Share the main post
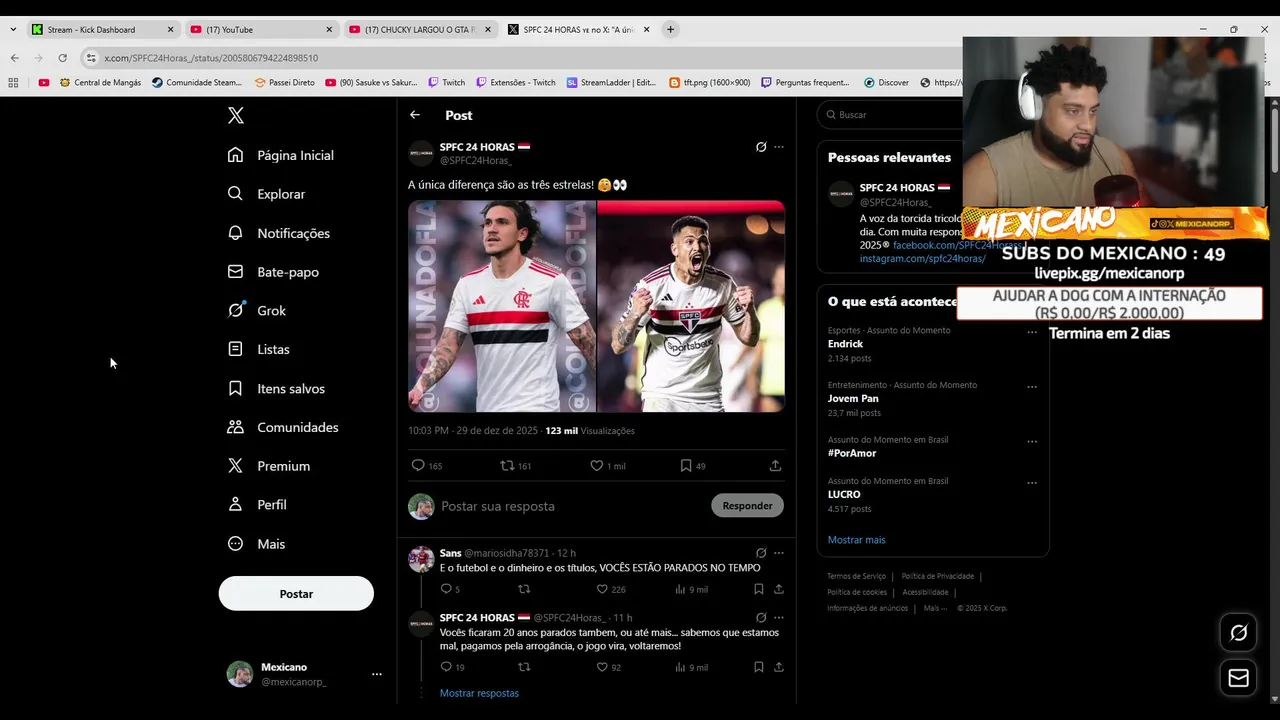This screenshot has height=720, width=1280. pos(775,466)
